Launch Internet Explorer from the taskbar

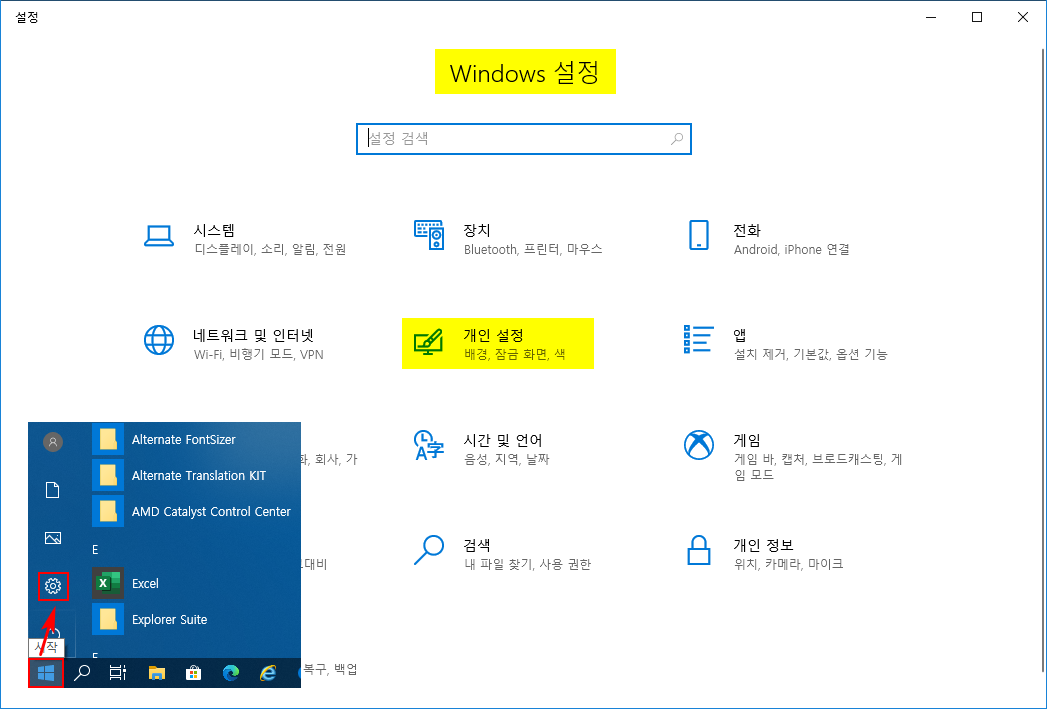pos(268,673)
